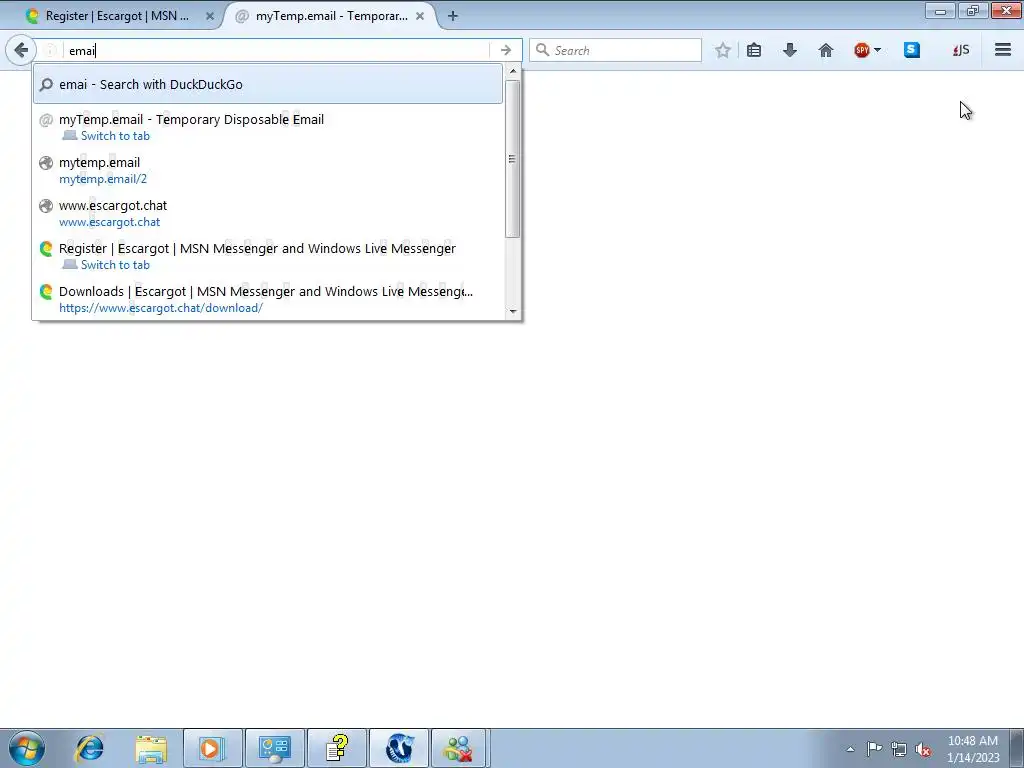The height and width of the screenshot is (768, 1024).
Task: Open the hamburger menu
Action: click(1003, 50)
